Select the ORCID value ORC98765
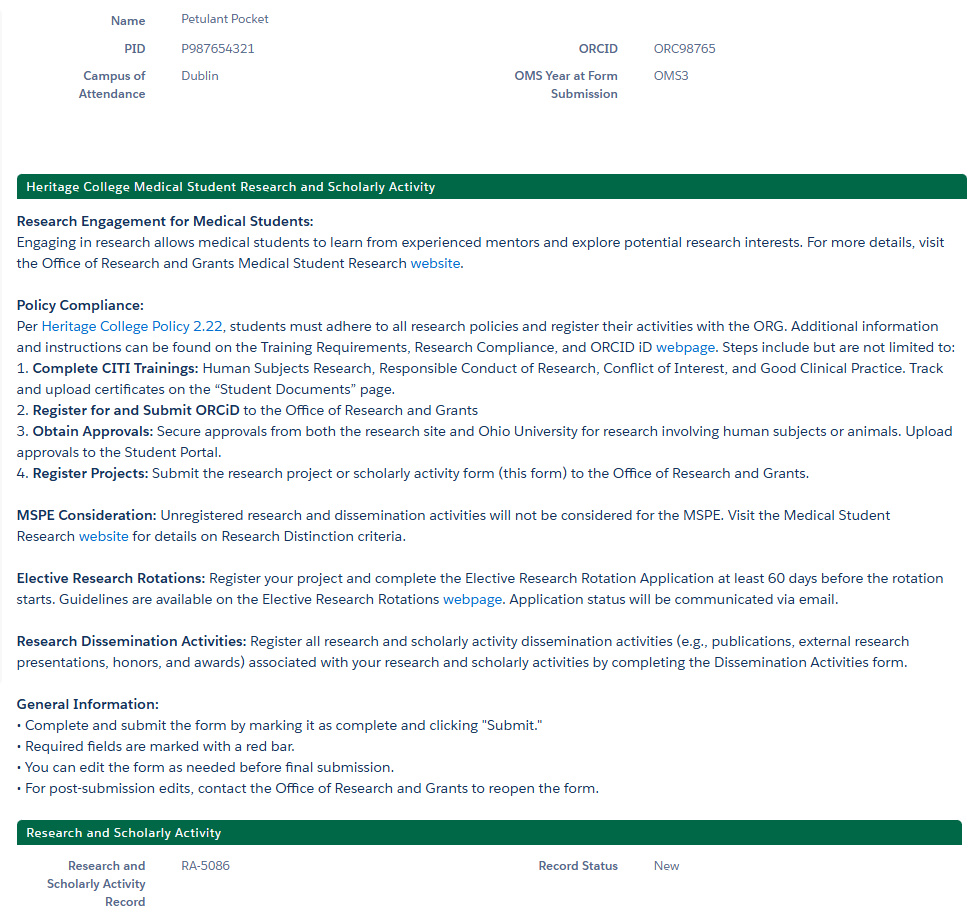Screen dimensions: 977x910 [685, 49]
